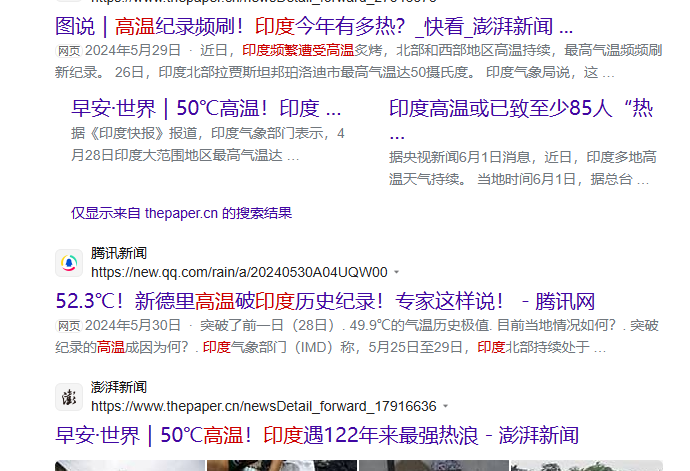The width and height of the screenshot is (690, 471).
Task: Open 印度高温或已致至少85人 sub-result link
Action: (x=521, y=120)
